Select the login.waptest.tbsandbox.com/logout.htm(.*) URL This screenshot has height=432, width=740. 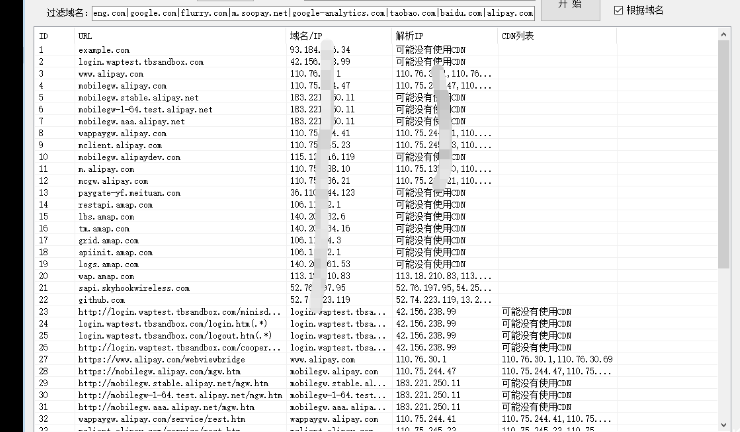pyautogui.click(x=175, y=336)
